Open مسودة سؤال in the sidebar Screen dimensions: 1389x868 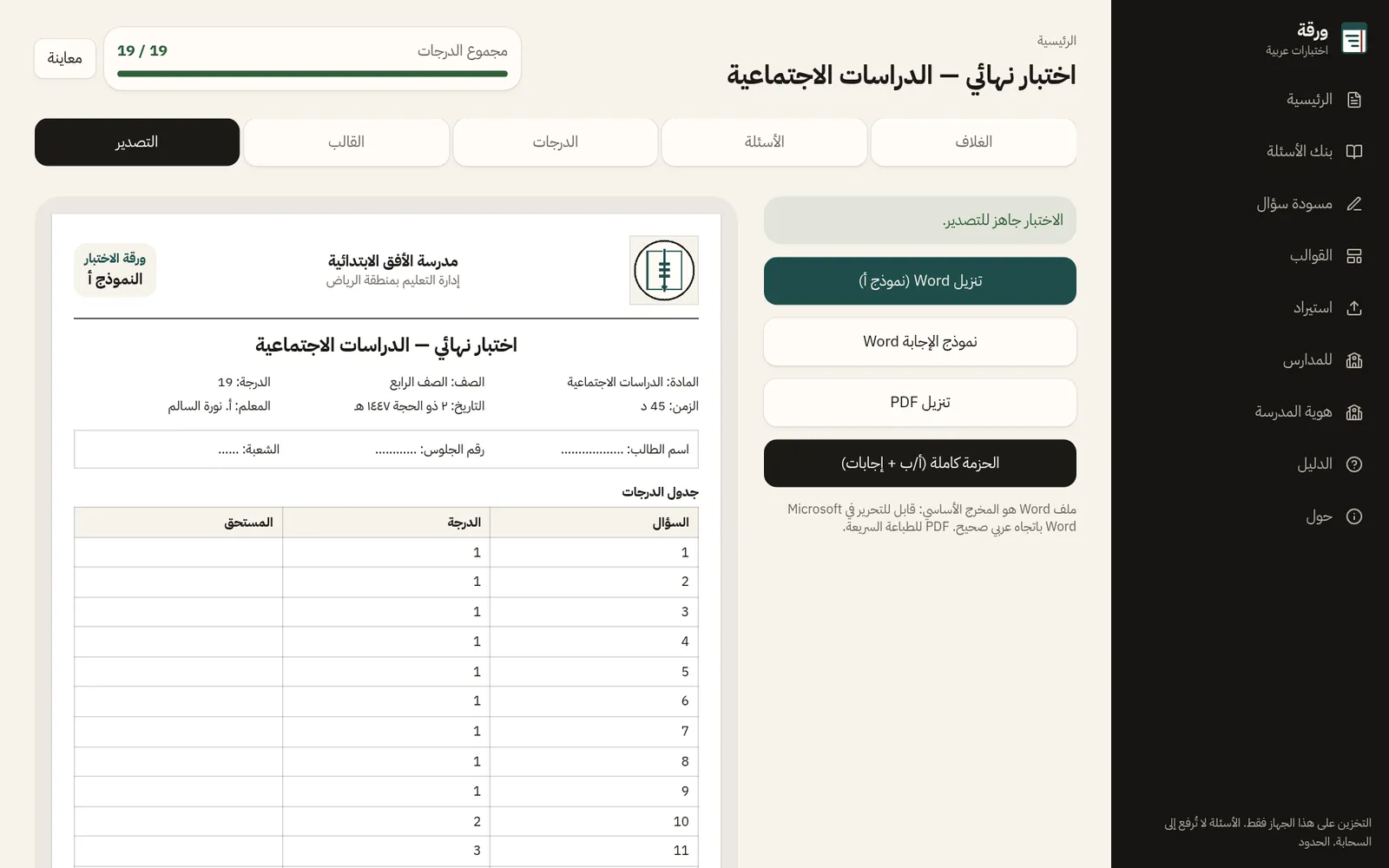coord(1250,204)
